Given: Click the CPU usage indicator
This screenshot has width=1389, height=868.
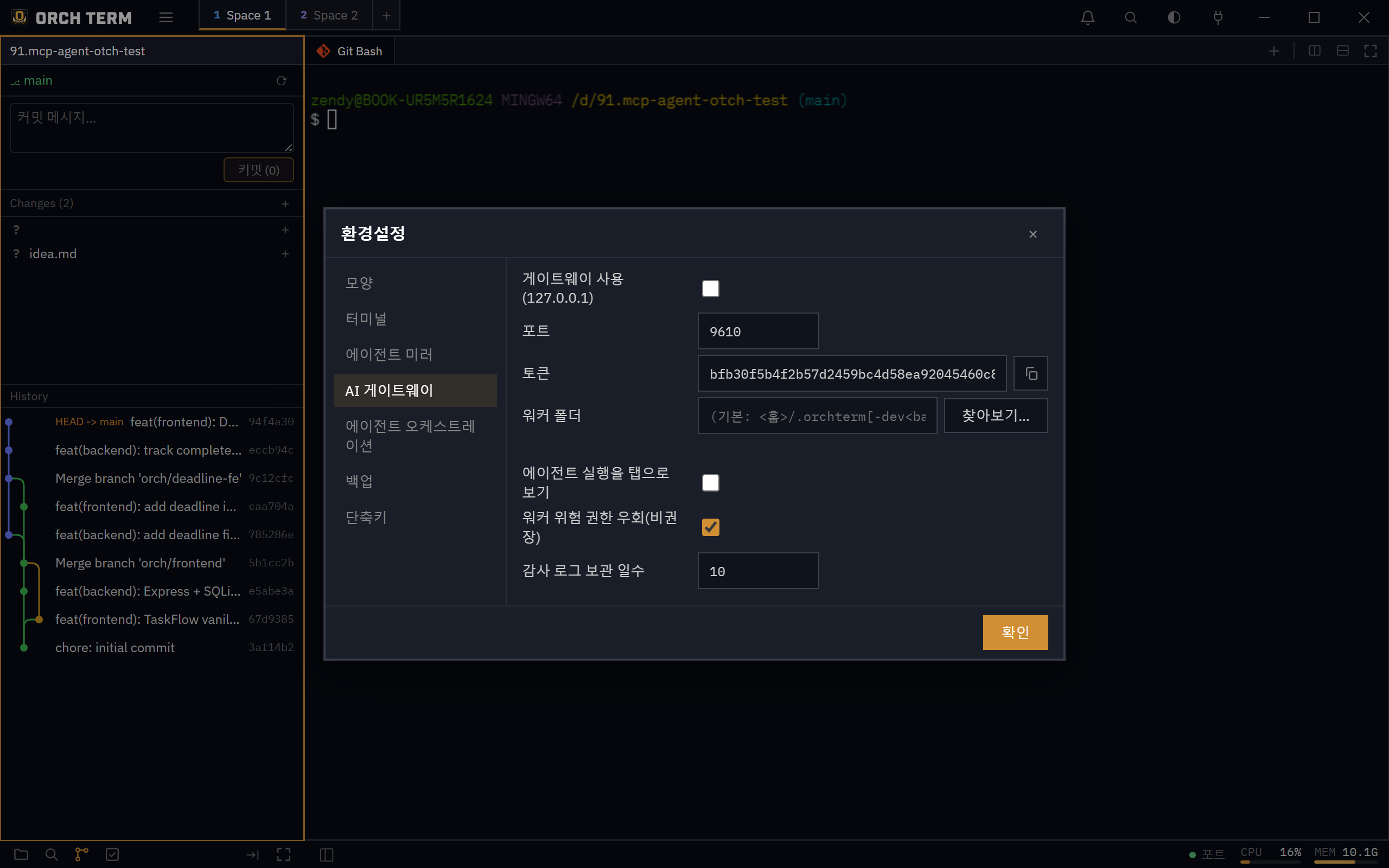Looking at the screenshot, I should pyautogui.click(x=1271, y=854).
